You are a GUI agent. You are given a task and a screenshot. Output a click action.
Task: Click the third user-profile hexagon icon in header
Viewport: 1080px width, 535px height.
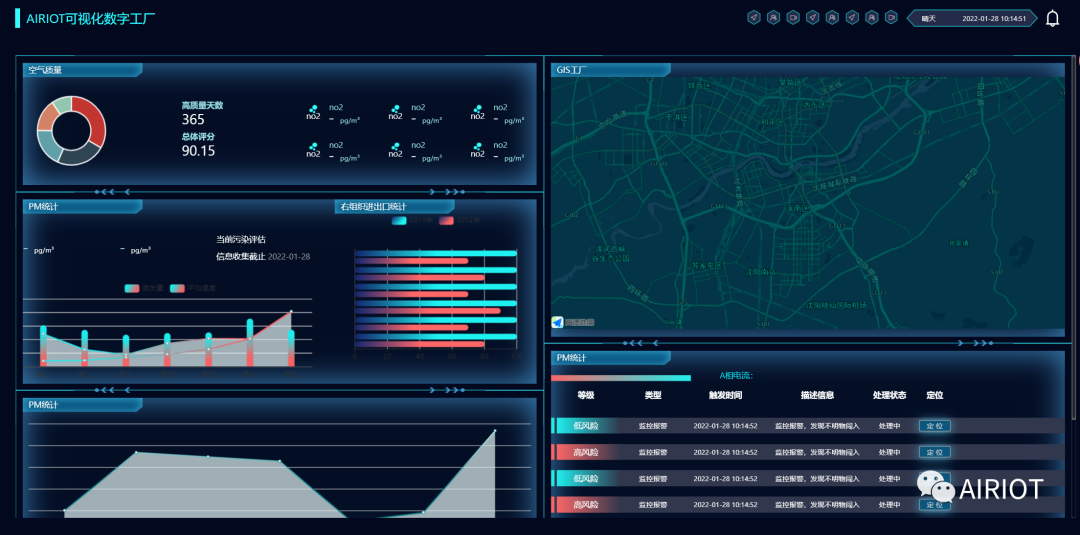tap(871, 17)
